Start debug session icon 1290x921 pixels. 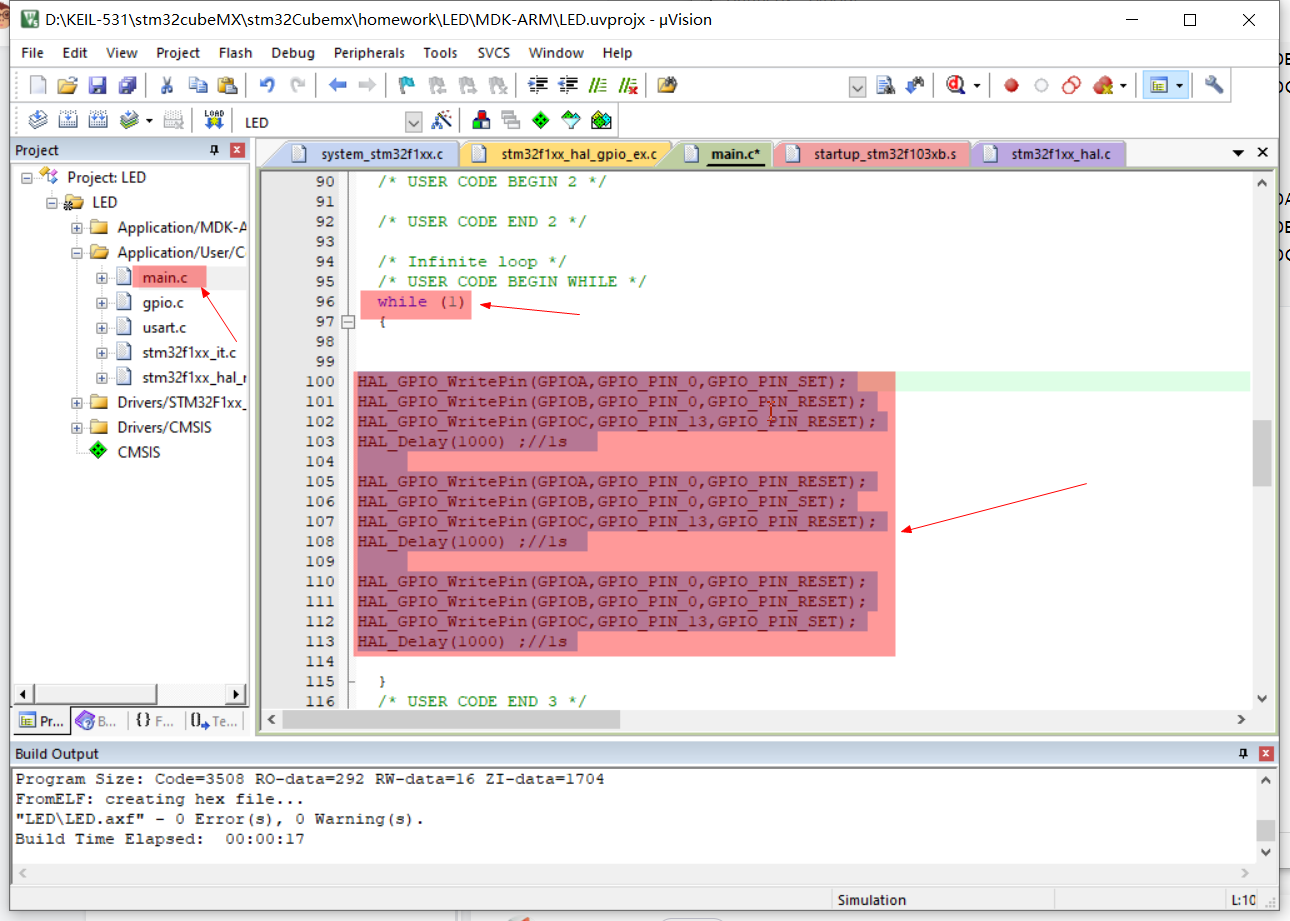point(954,86)
